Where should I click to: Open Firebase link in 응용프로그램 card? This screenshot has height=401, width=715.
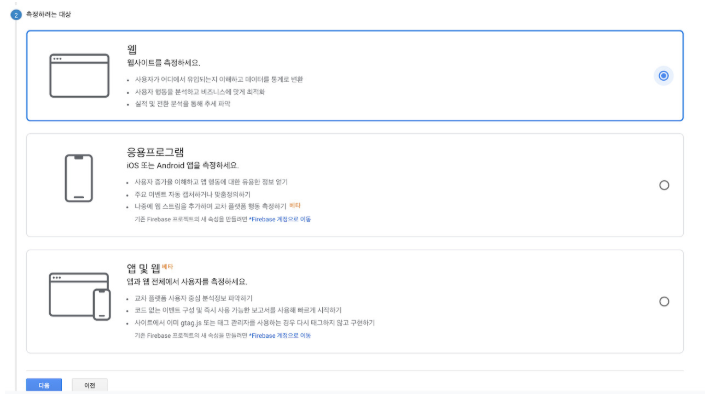[280, 219]
